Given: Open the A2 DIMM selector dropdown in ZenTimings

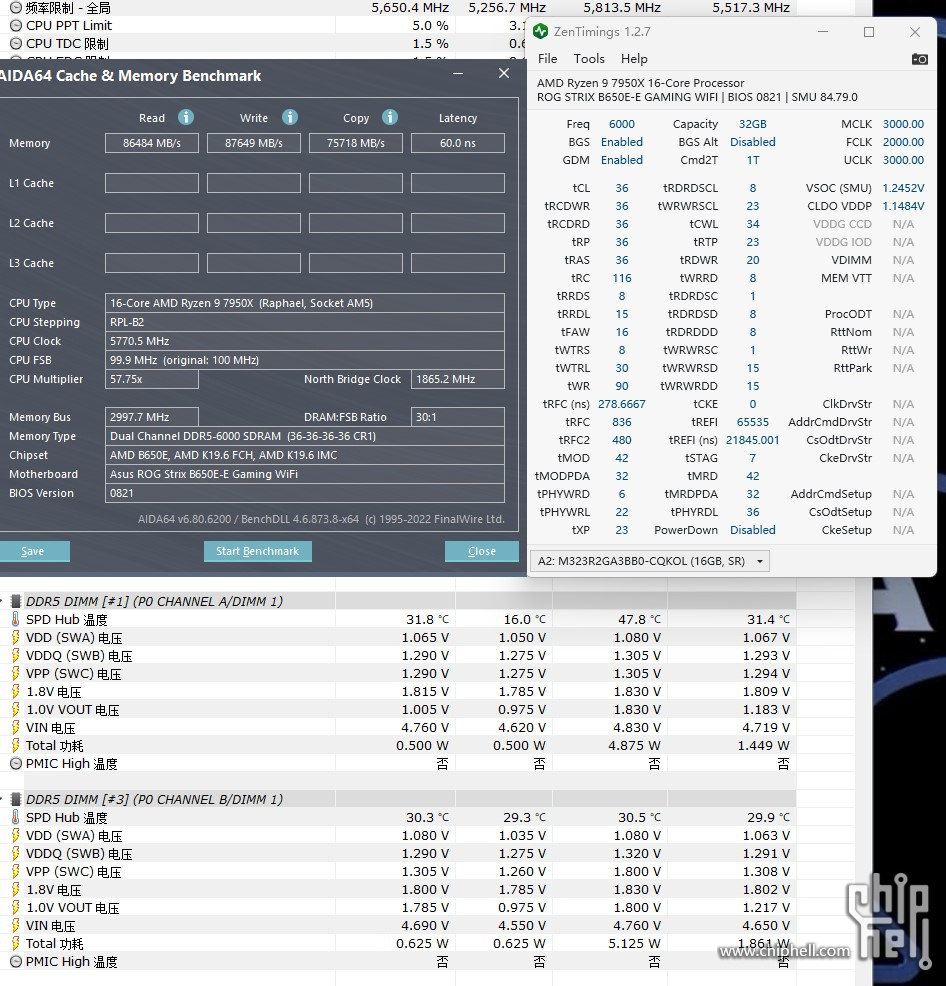Looking at the screenshot, I should pyautogui.click(x=650, y=561).
